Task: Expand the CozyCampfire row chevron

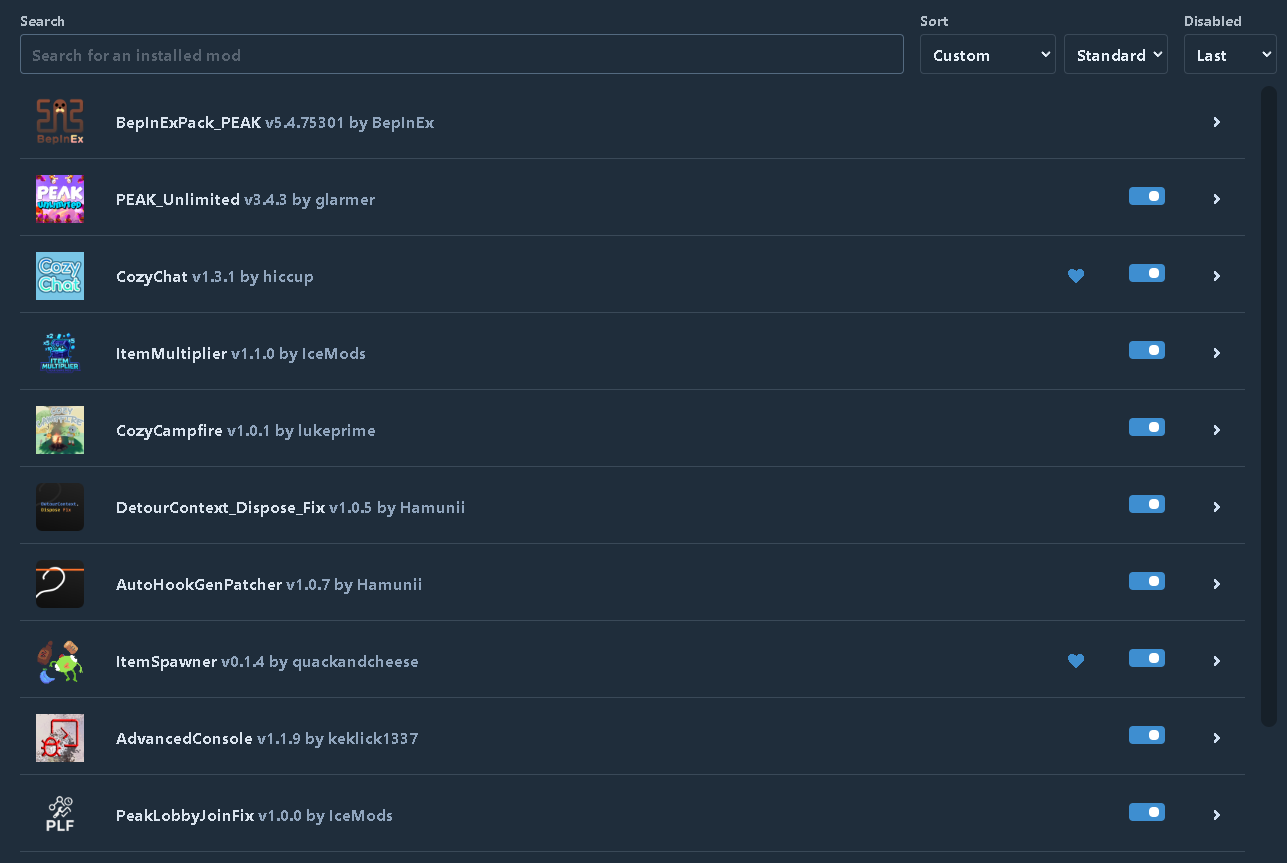Action: 1217,430
